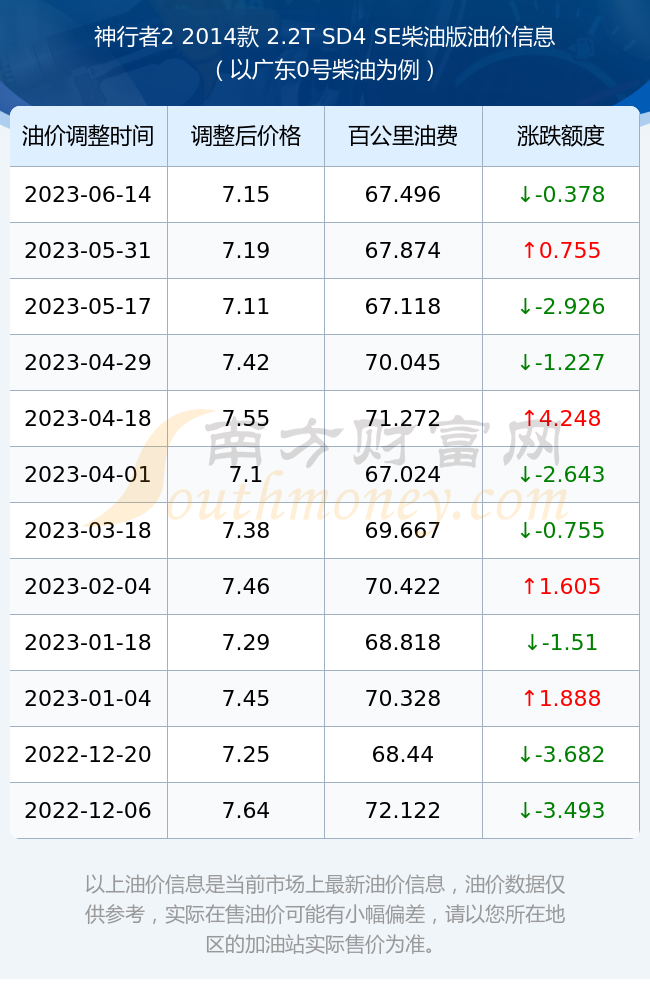Click the subtitle 以广东0号柴油为例
Viewport: 650px width, 1000px height.
[x=325, y=70]
